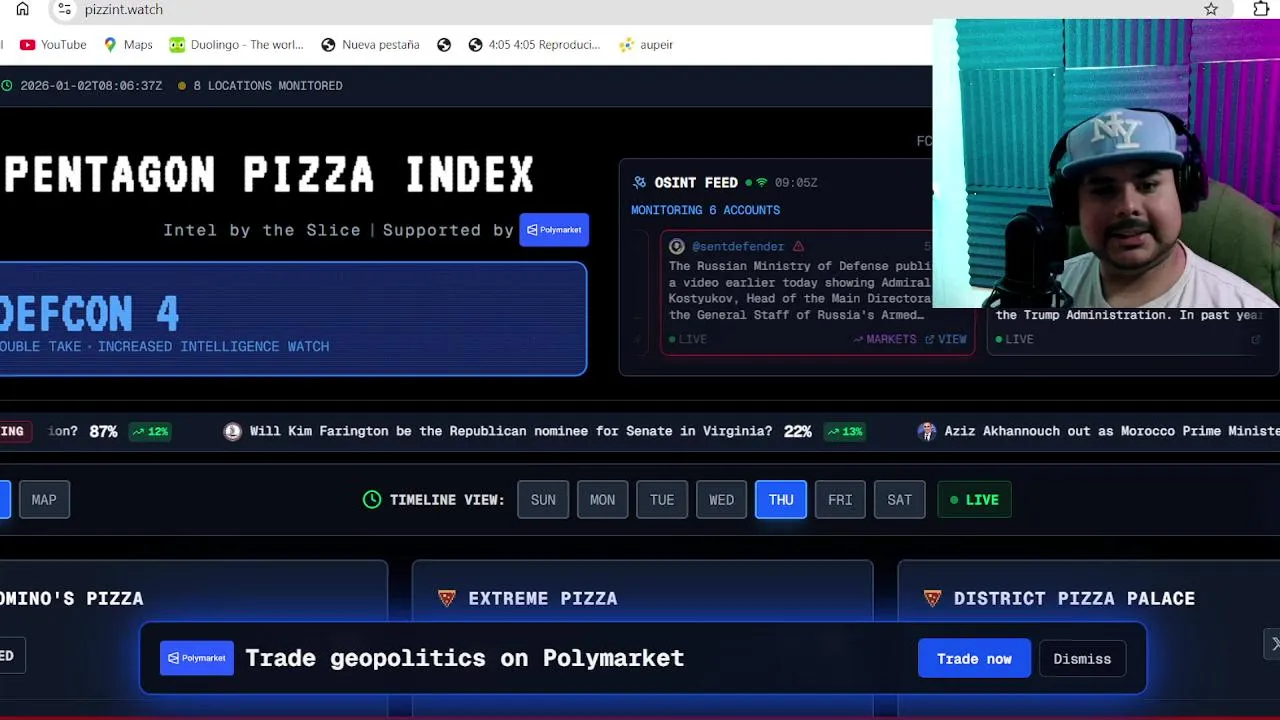Click the Kim Farington market avatar icon
This screenshot has height=720, width=1280.
(233, 431)
